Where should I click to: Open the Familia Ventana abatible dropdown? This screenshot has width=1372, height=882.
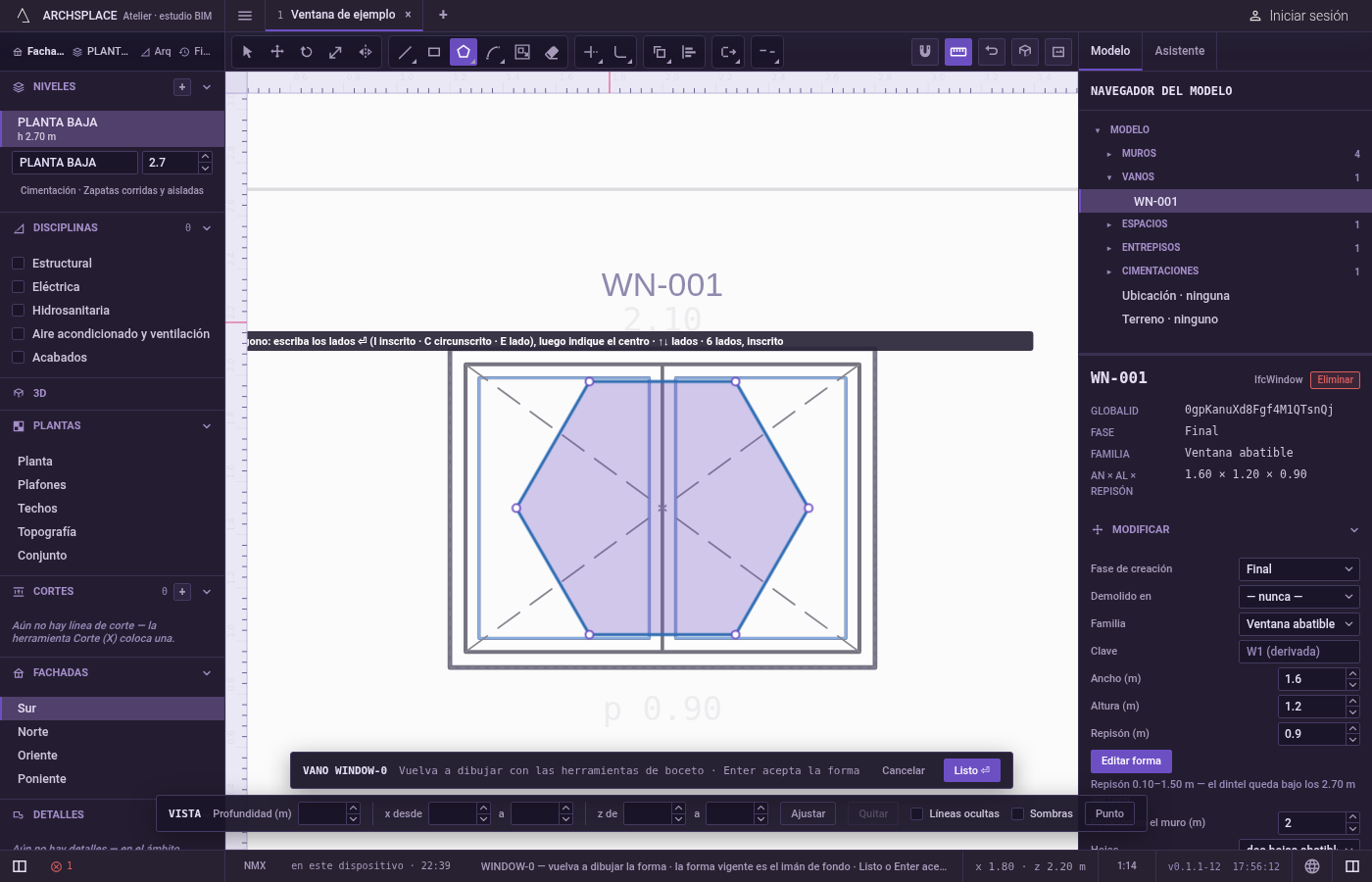(1299, 624)
